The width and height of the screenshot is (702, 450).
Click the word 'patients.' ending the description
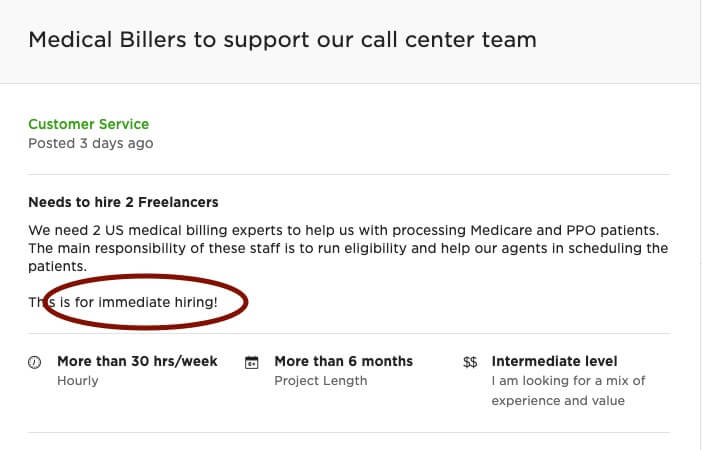pyautogui.click(x=57, y=266)
